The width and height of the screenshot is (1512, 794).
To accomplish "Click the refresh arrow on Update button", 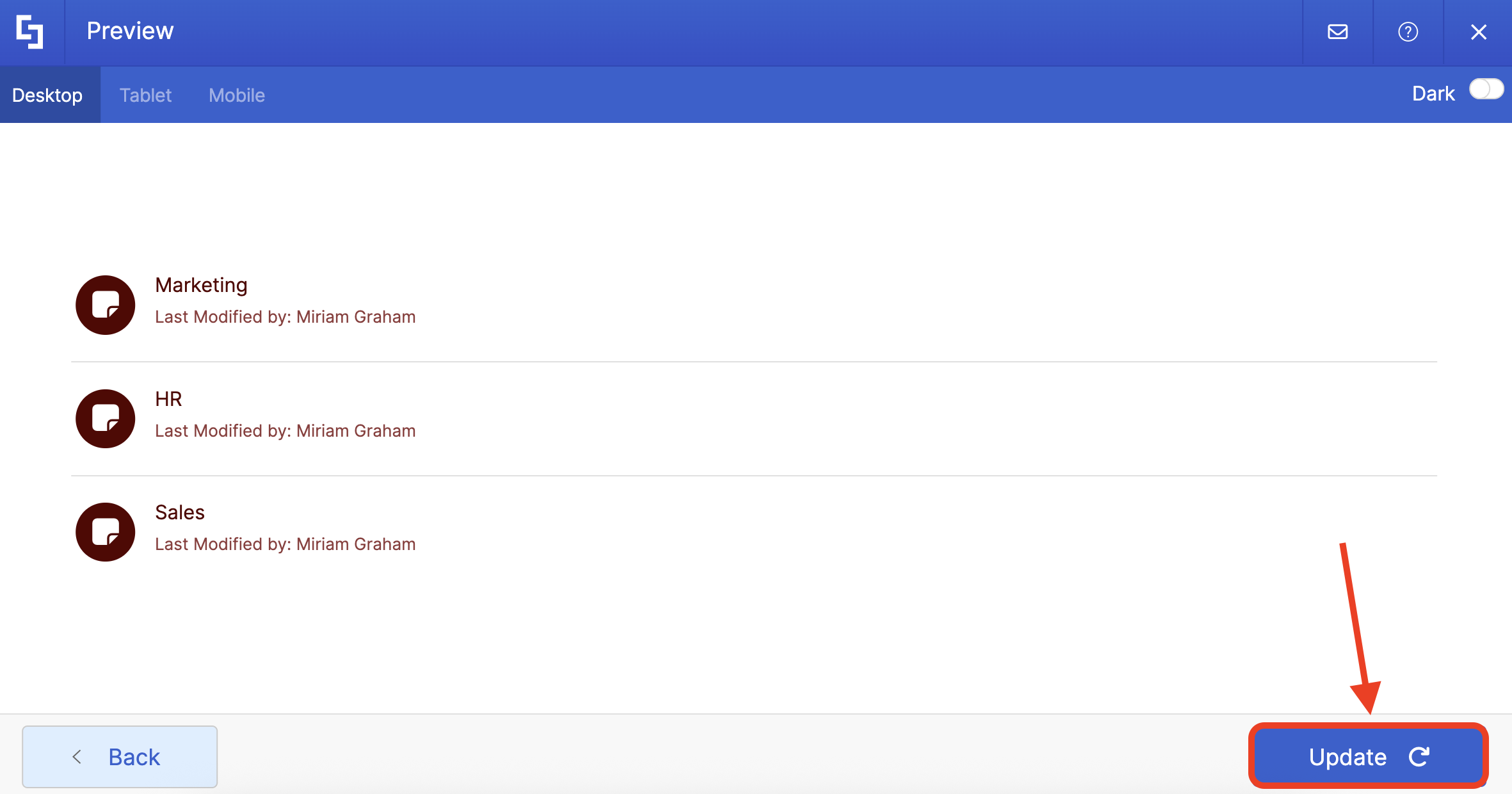I will (1419, 757).
